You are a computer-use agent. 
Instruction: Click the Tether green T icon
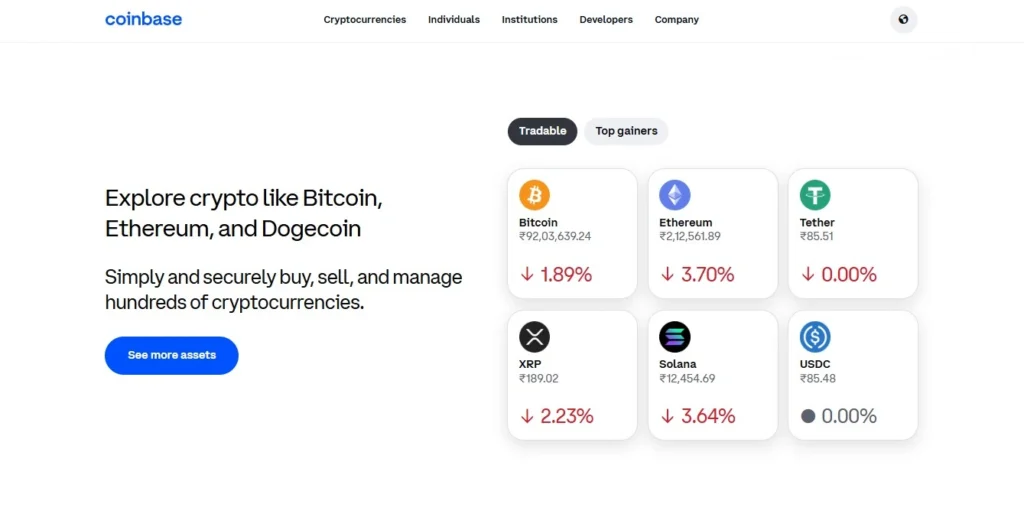[x=815, y=195]
